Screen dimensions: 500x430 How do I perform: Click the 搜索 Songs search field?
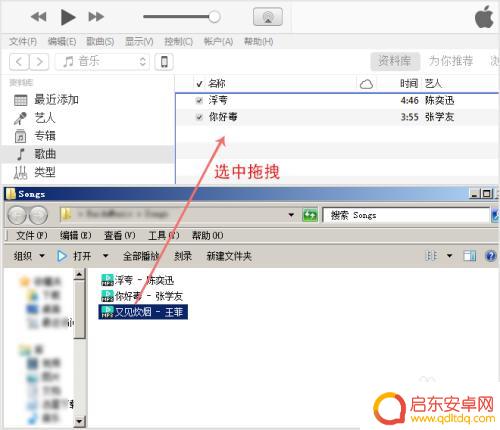pos(406,215)
